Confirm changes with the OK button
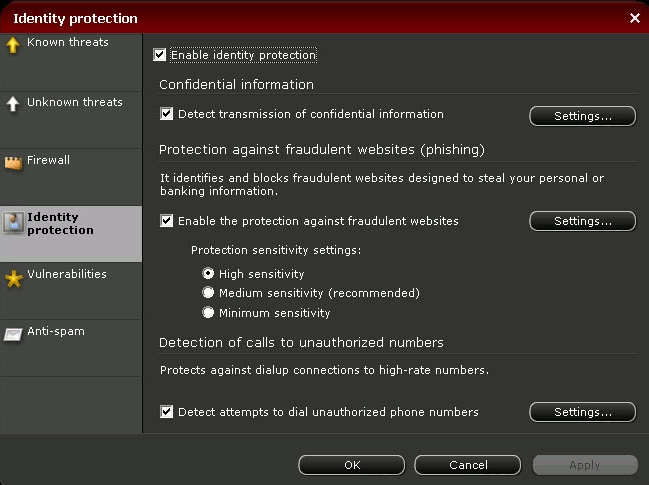 (x=351, y=465)
